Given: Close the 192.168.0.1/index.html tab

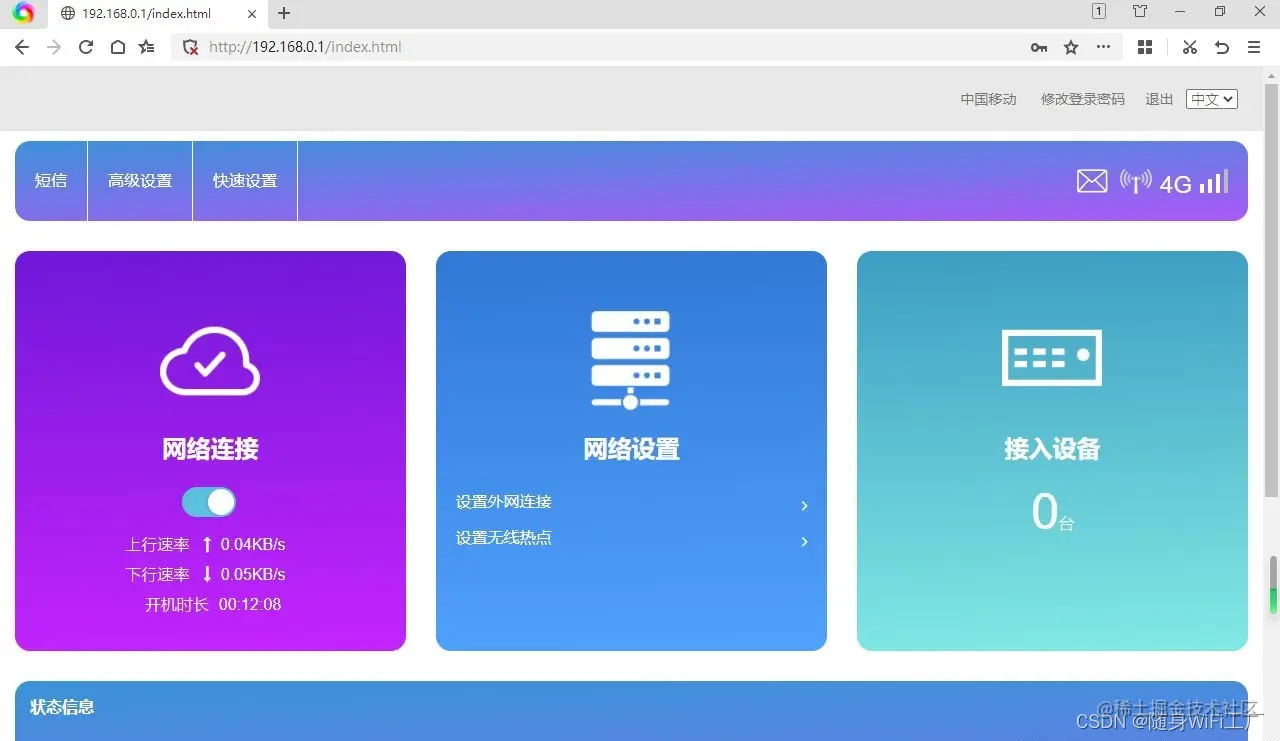Looking at the screenshot, I should (x=252, y=14).
